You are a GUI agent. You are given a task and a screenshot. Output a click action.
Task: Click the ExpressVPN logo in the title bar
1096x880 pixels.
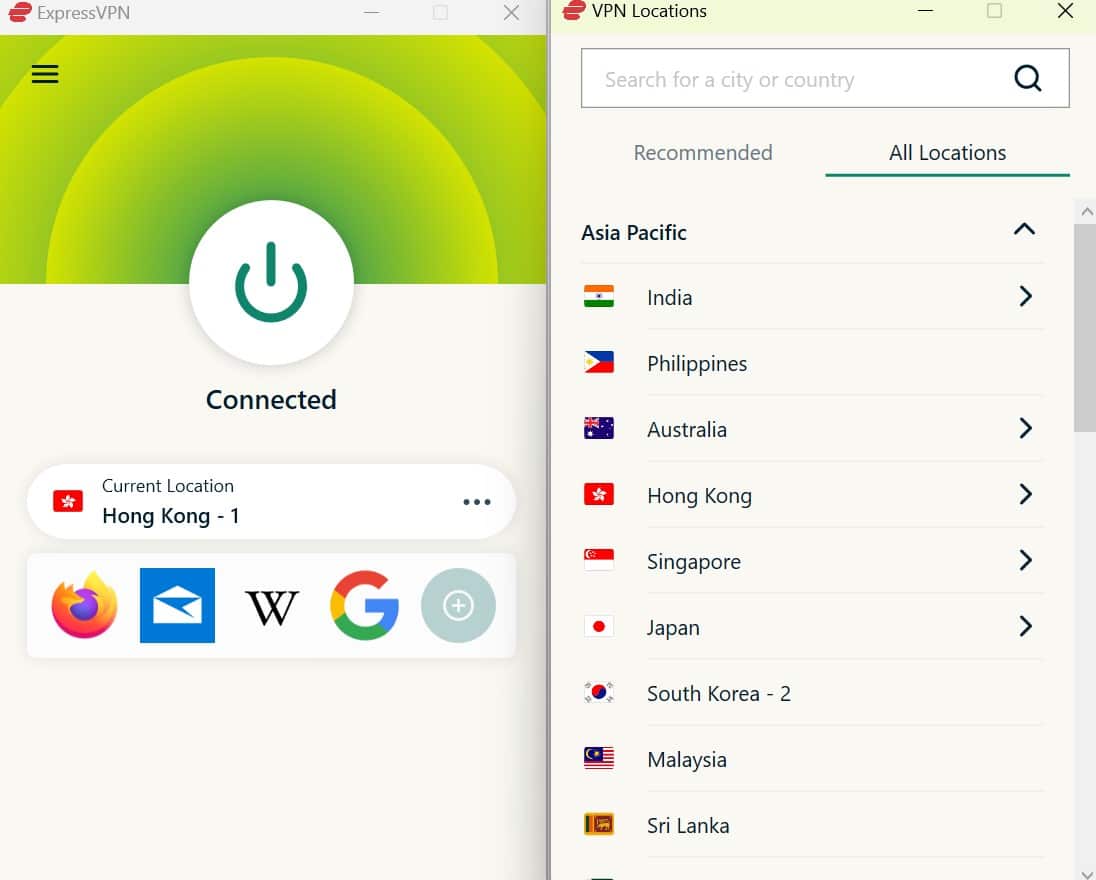(x=20, y=12)
